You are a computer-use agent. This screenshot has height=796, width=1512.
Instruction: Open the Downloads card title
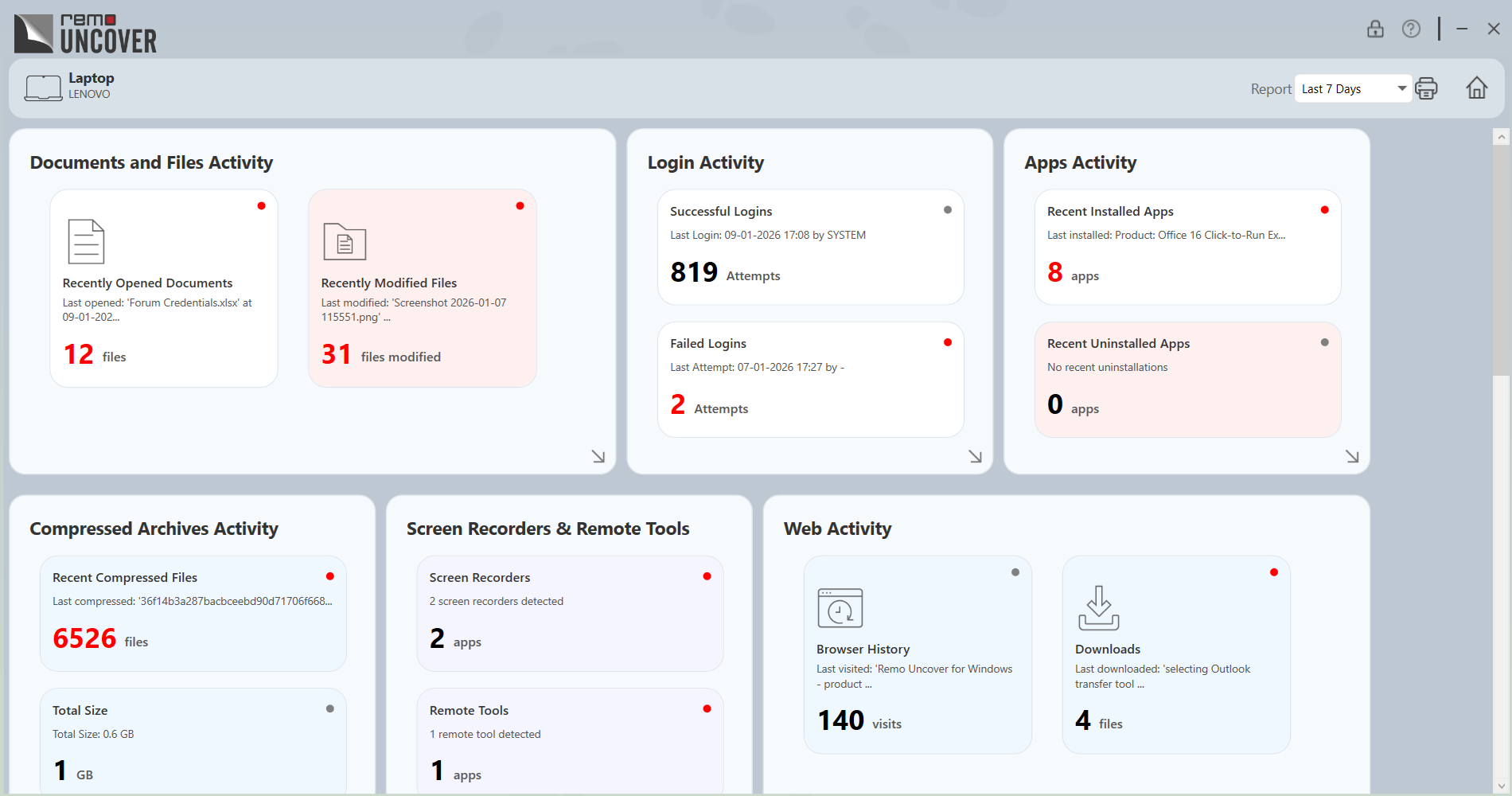1108,649
